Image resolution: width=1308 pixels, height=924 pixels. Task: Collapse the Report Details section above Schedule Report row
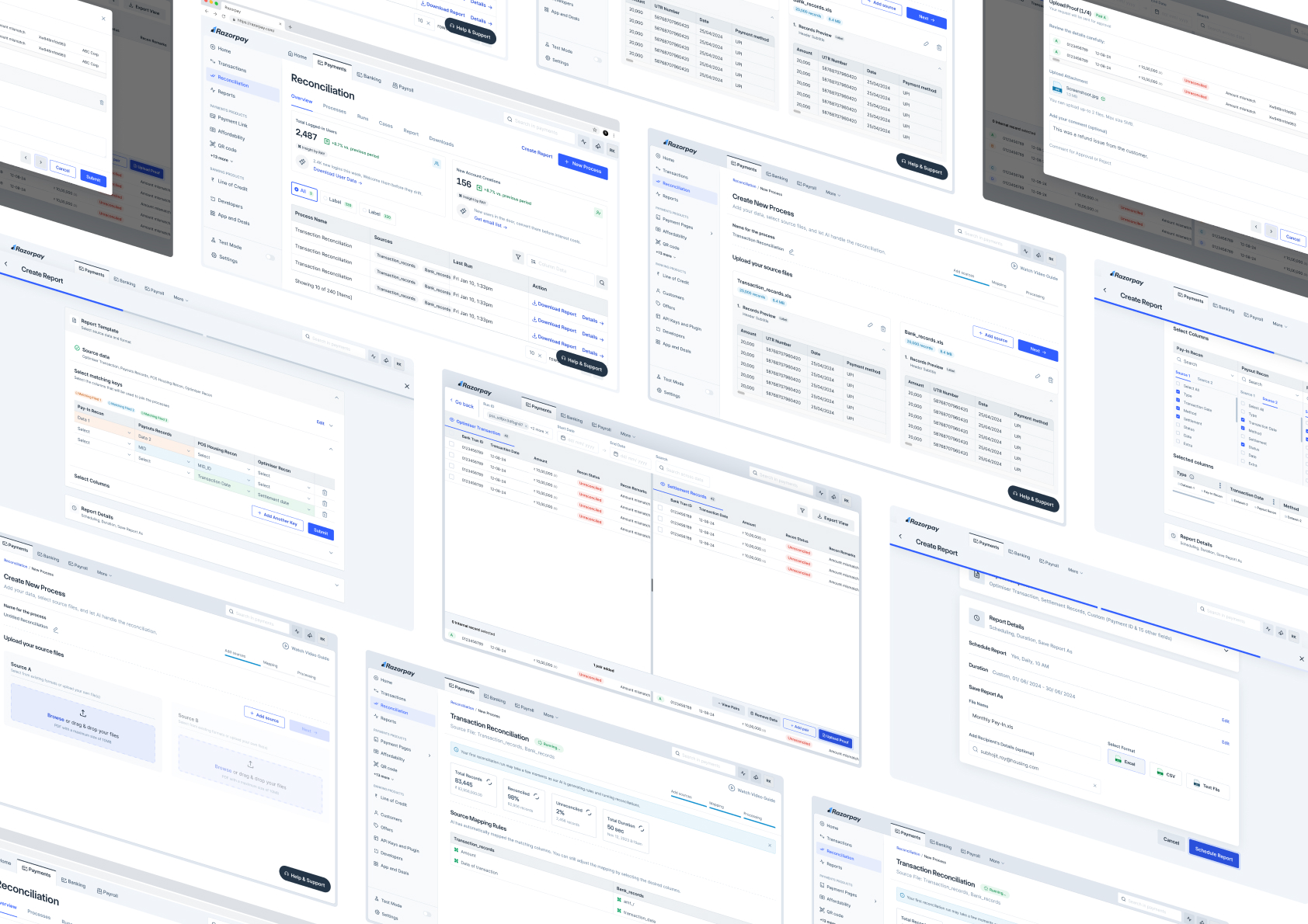[x=1226, y=650]
